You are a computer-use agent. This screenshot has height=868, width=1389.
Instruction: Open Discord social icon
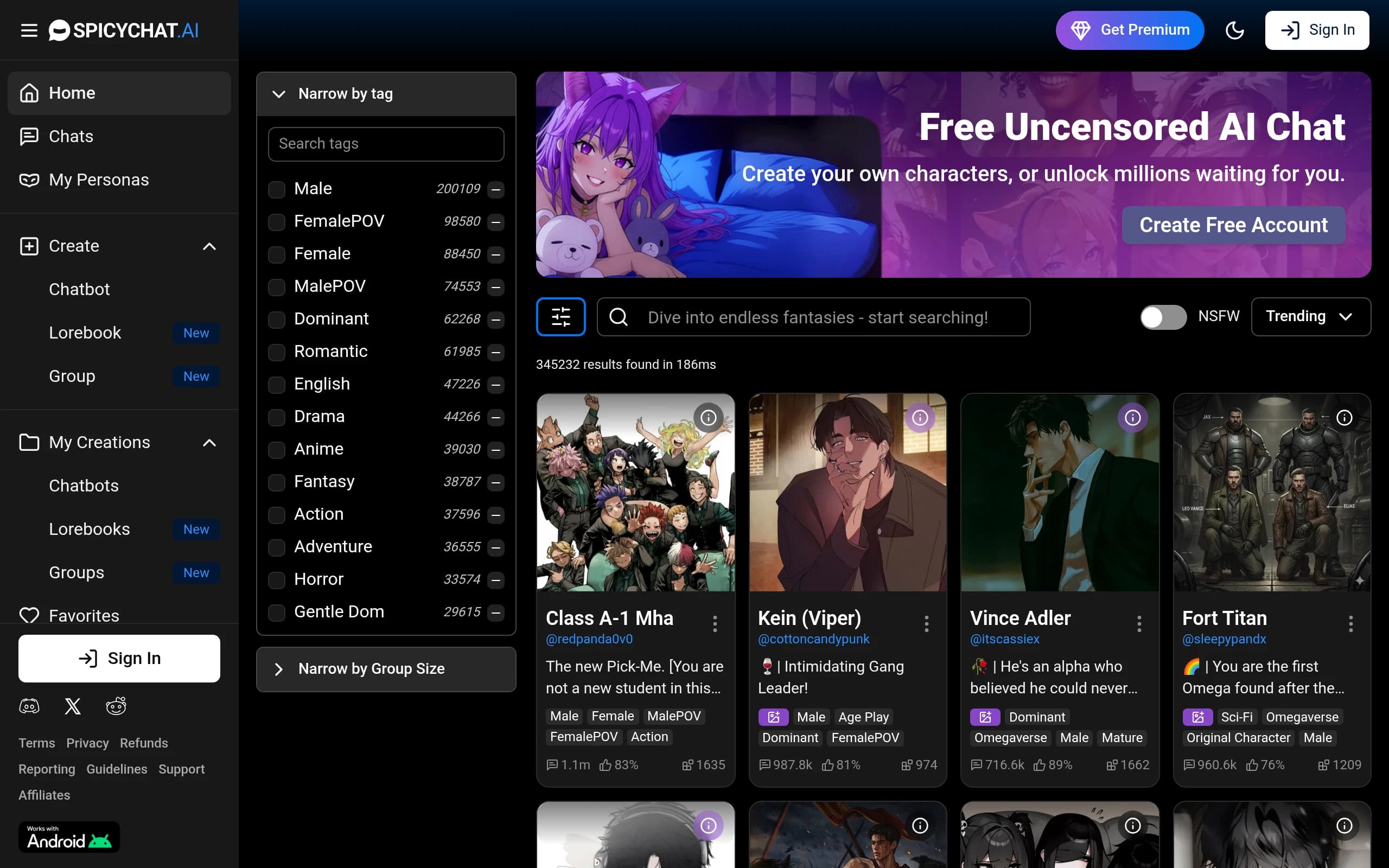pos(29,706)
